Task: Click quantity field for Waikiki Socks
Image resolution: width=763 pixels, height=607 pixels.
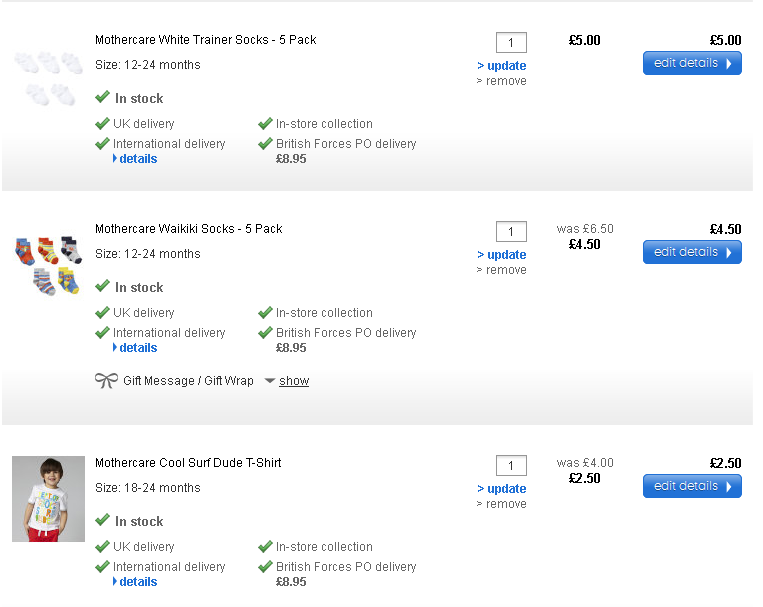Action: (x=511, y=232)
